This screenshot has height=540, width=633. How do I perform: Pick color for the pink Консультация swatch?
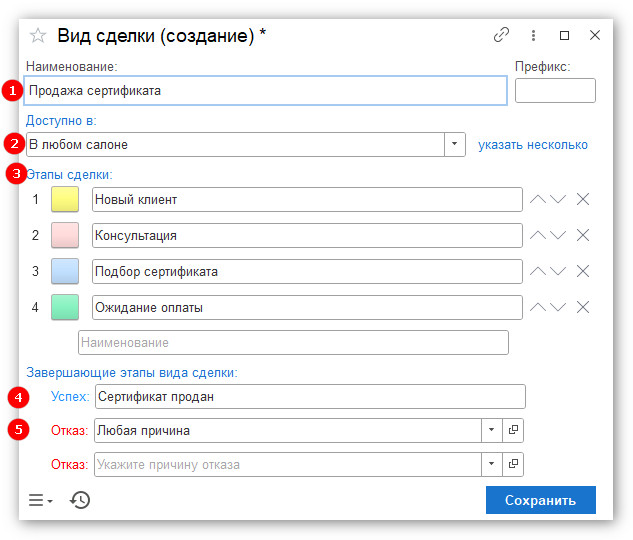pyautogui.click(x=65, y=235)
